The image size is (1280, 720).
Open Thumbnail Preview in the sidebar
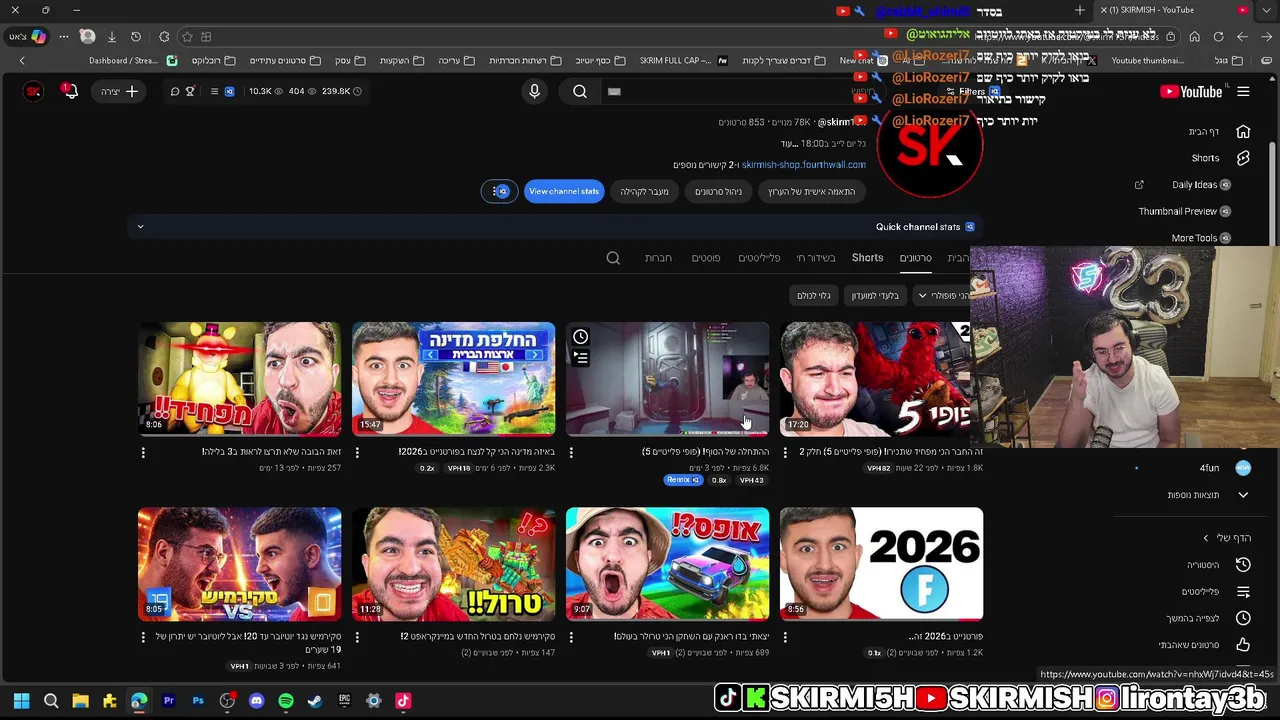click(x=1185, y=211)
